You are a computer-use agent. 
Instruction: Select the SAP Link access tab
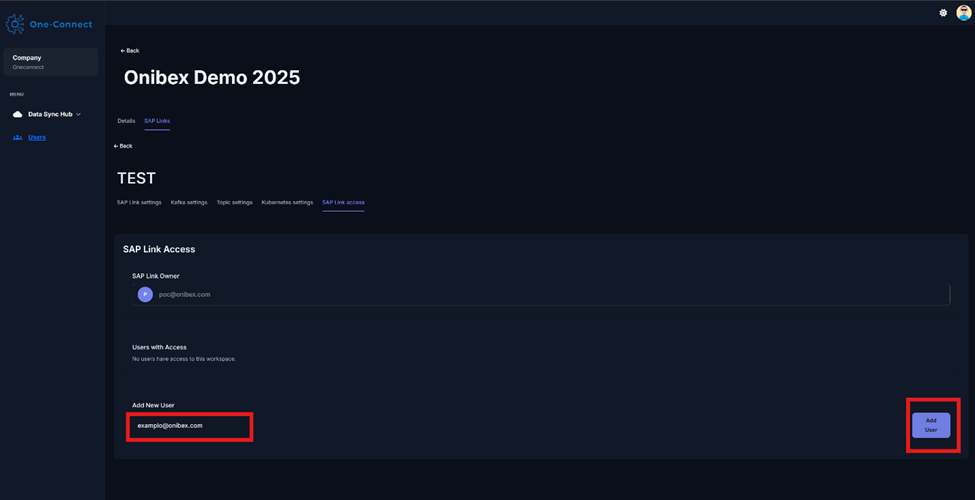coord(343,202)
